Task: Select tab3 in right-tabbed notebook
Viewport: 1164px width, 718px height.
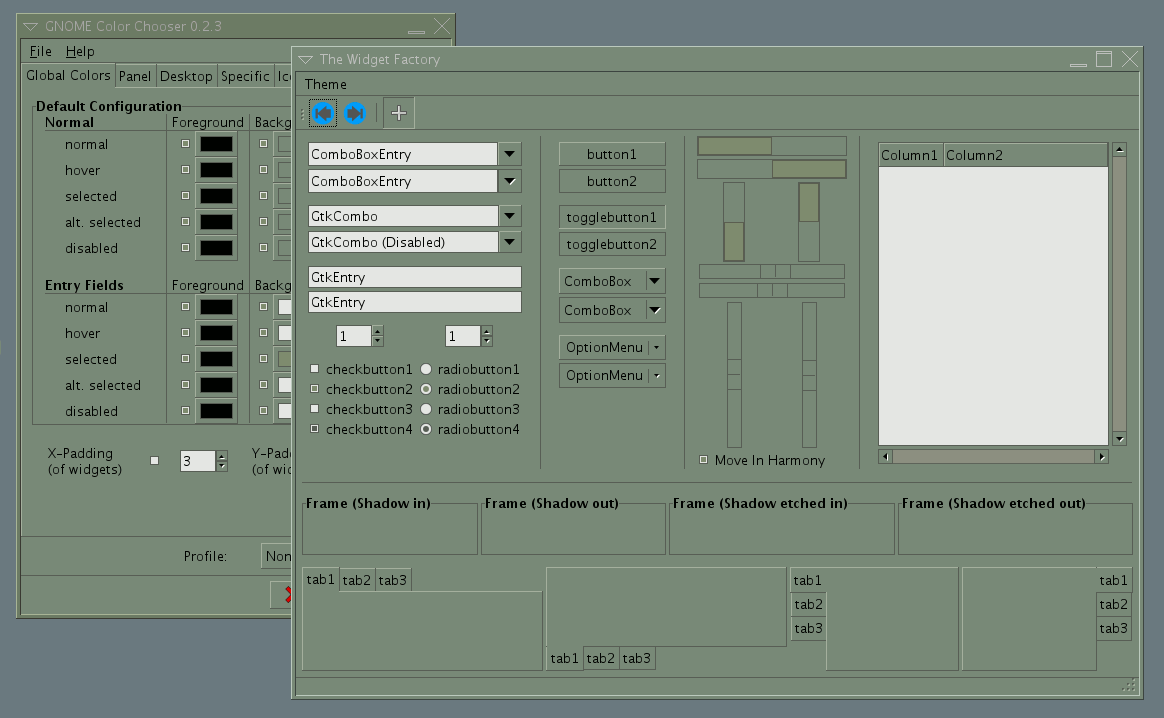Action: [1114, 628]
